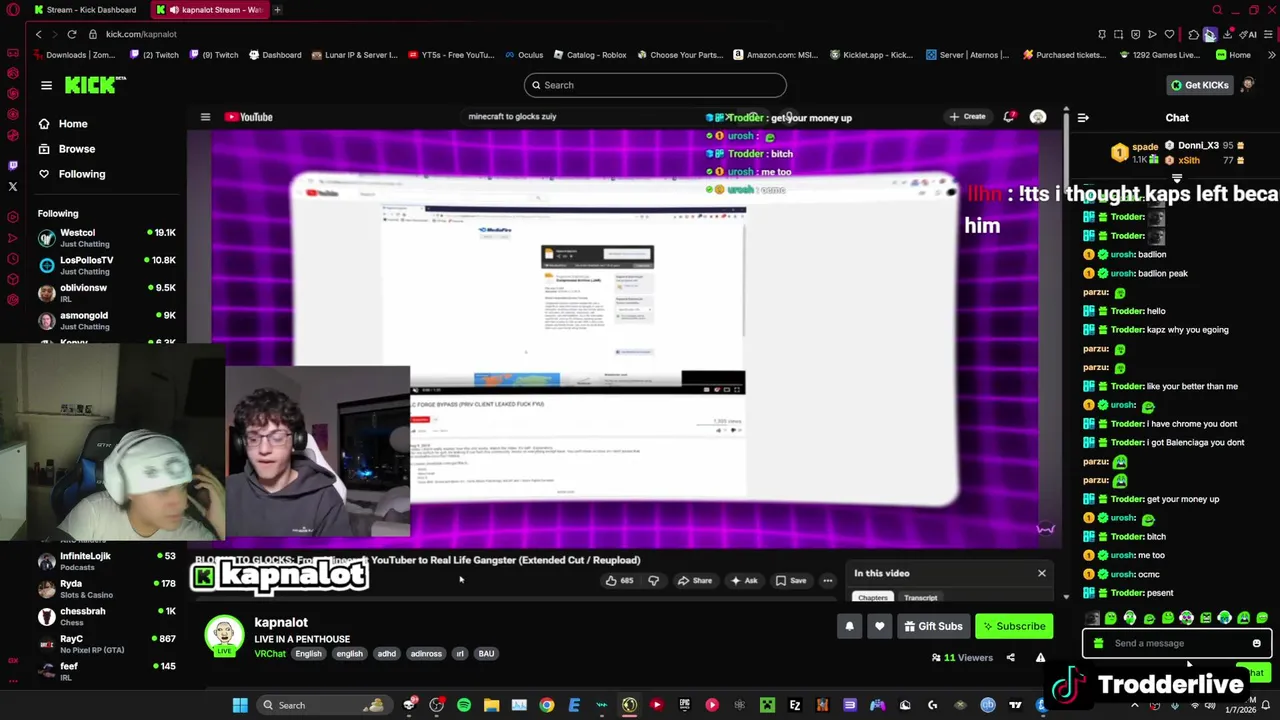This screenshot has height=720, width=1280.
Task: Toggle the follow heart for kapnalot
Action: [x=879, y=626]
